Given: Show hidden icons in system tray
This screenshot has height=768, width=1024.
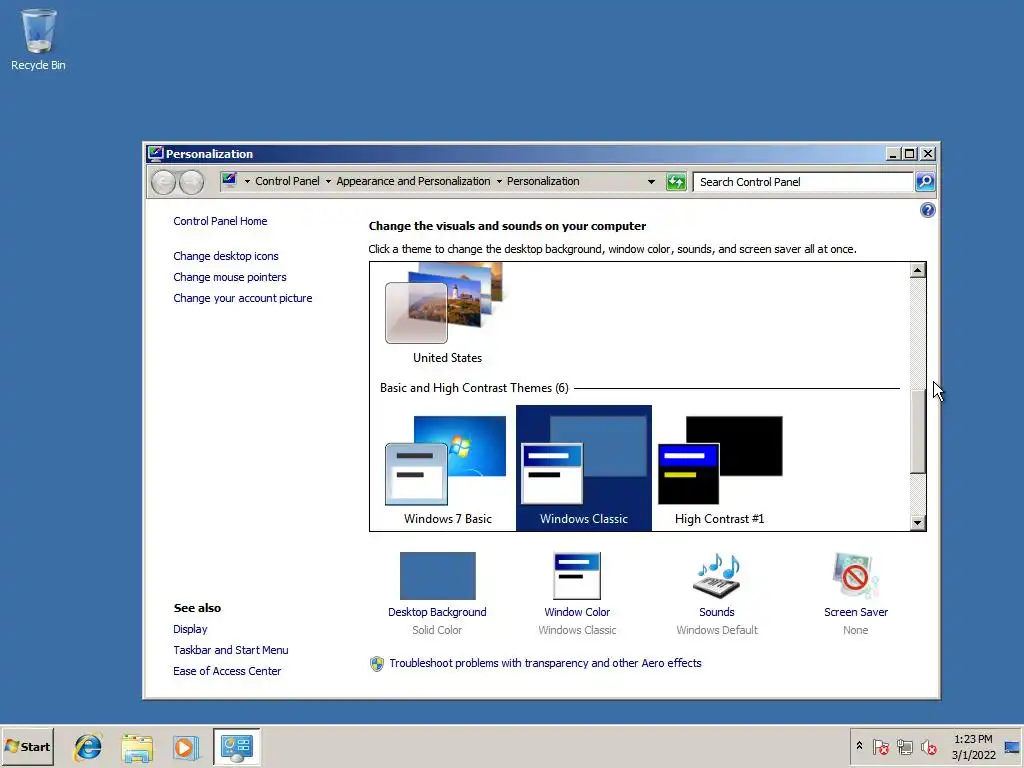Looking at the screenshot, I should pos(859,746).
